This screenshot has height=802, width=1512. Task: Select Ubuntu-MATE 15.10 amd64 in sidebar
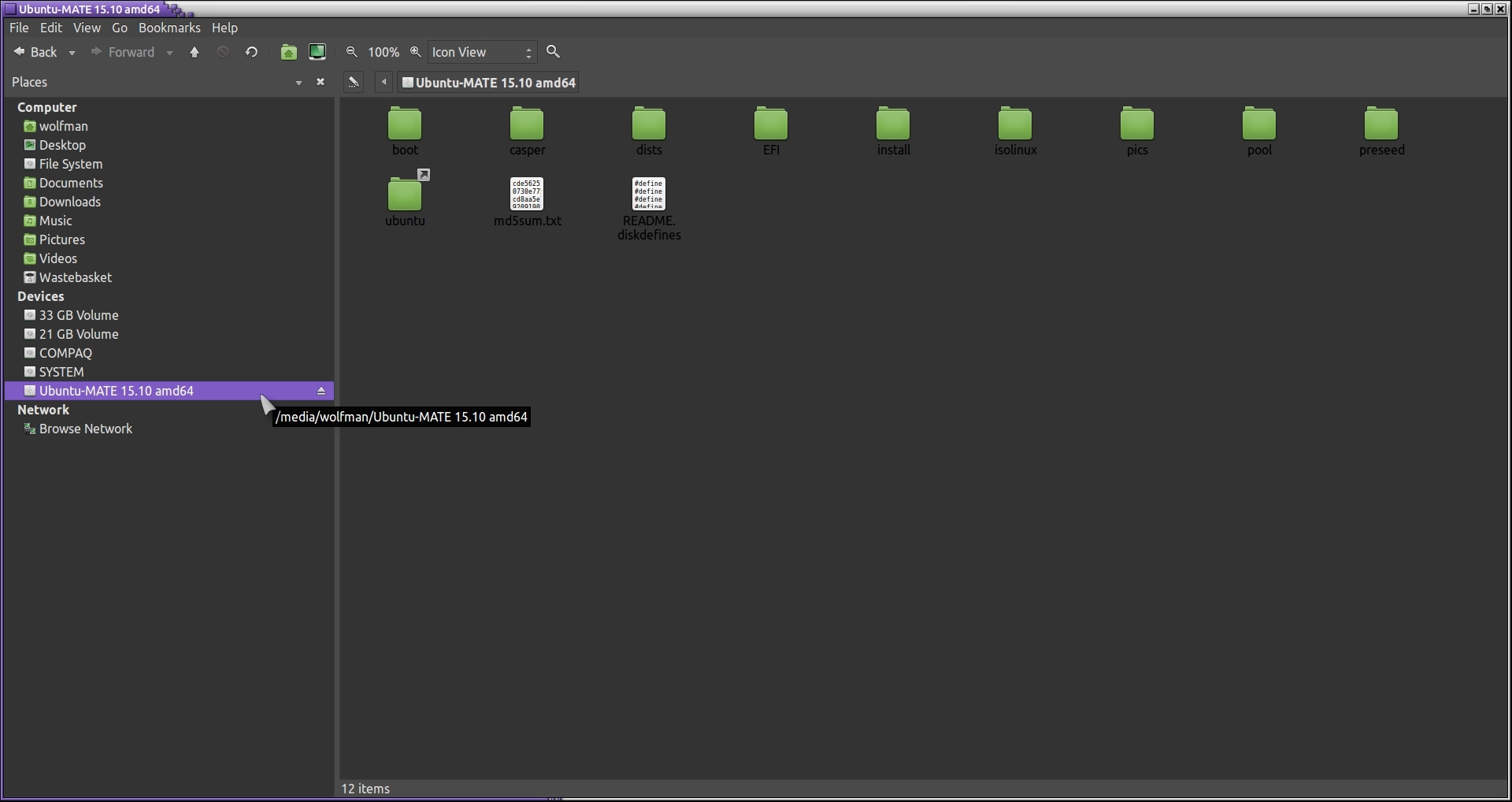(169, 391)
